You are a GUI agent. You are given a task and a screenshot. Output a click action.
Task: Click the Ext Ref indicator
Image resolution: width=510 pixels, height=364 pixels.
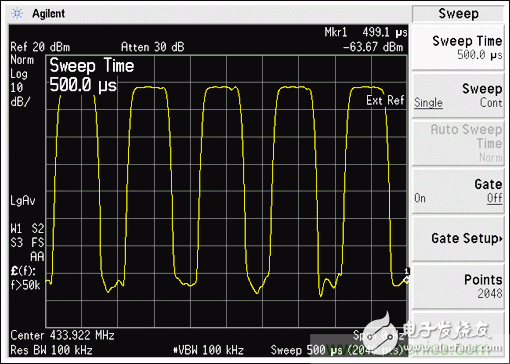tap(385, 100)
